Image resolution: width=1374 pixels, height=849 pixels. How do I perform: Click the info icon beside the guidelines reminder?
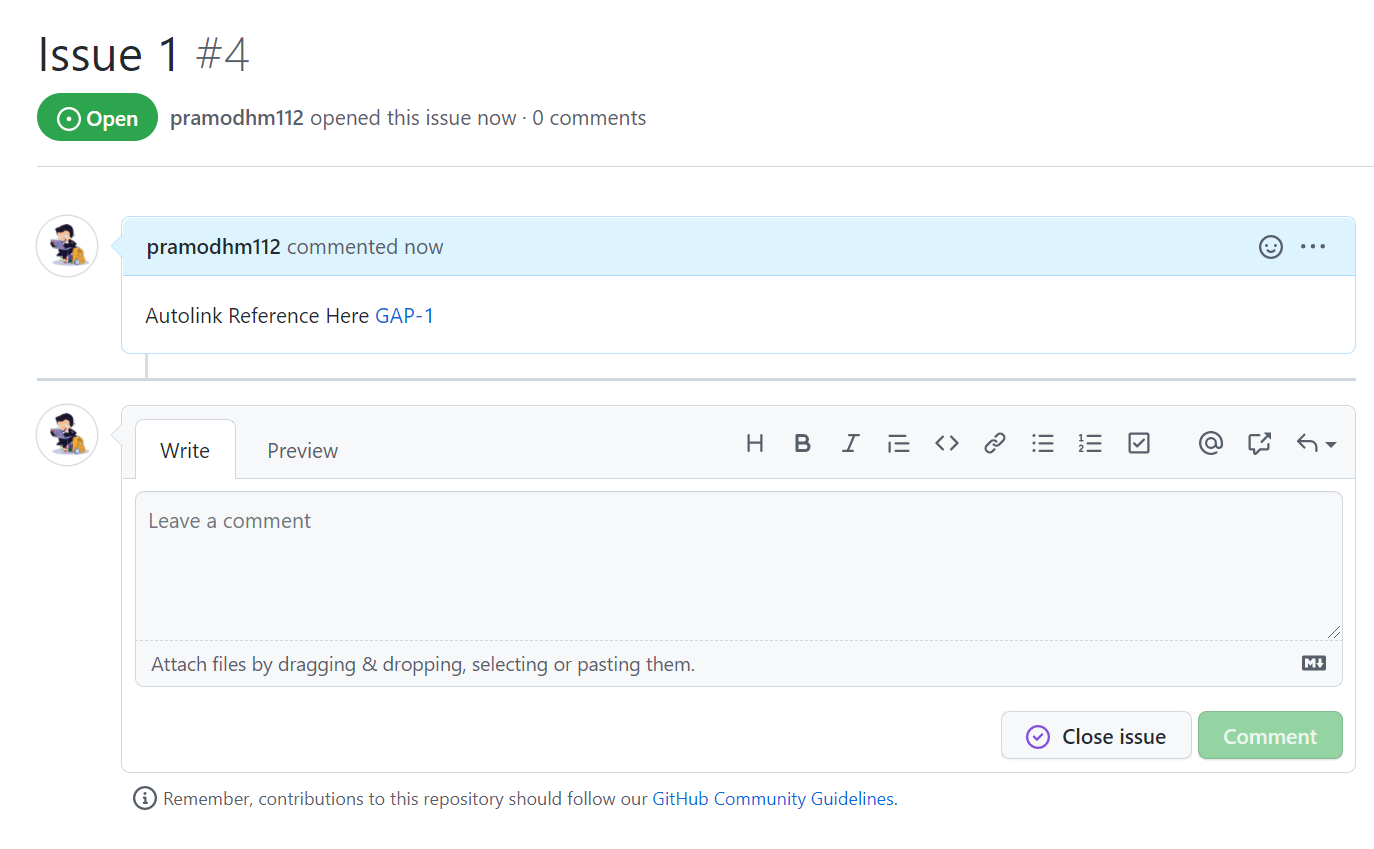coord(145,798)
